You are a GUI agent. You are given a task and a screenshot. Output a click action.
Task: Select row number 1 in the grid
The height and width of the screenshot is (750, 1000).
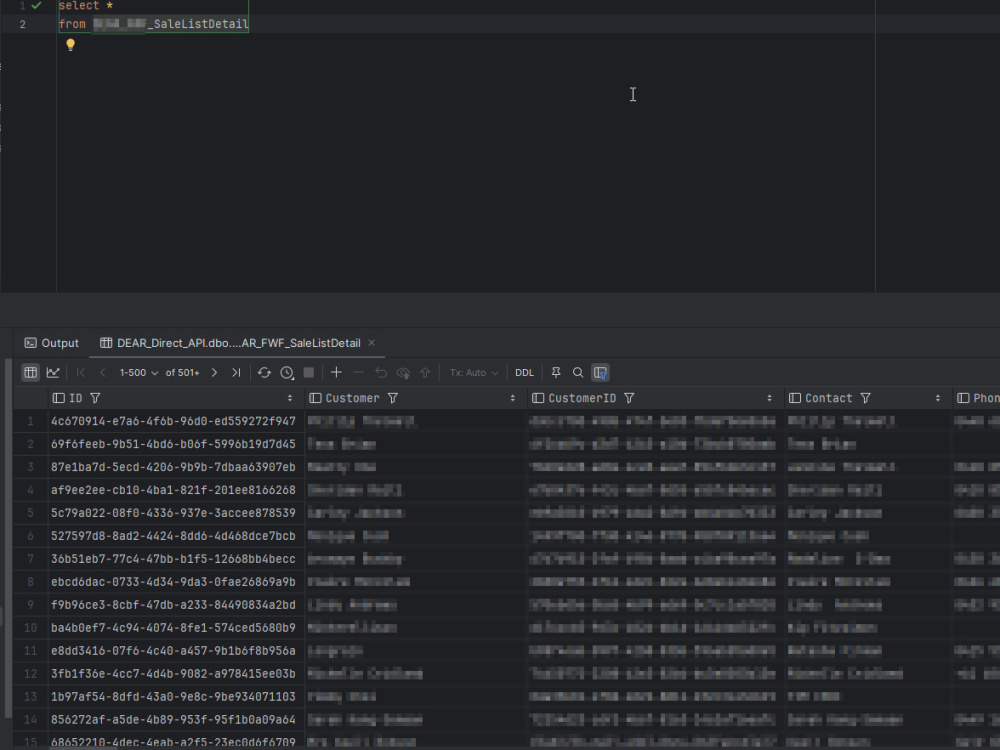[x=30, y=421]
